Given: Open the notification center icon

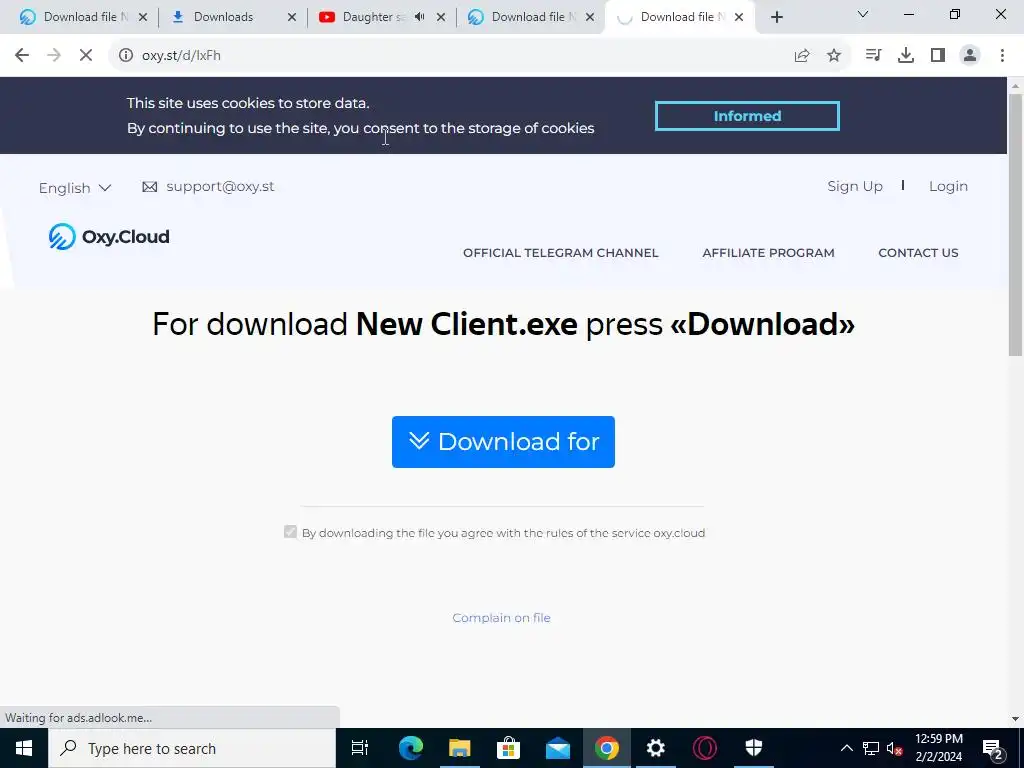Looking at the screenshot, I should [992, 748].
